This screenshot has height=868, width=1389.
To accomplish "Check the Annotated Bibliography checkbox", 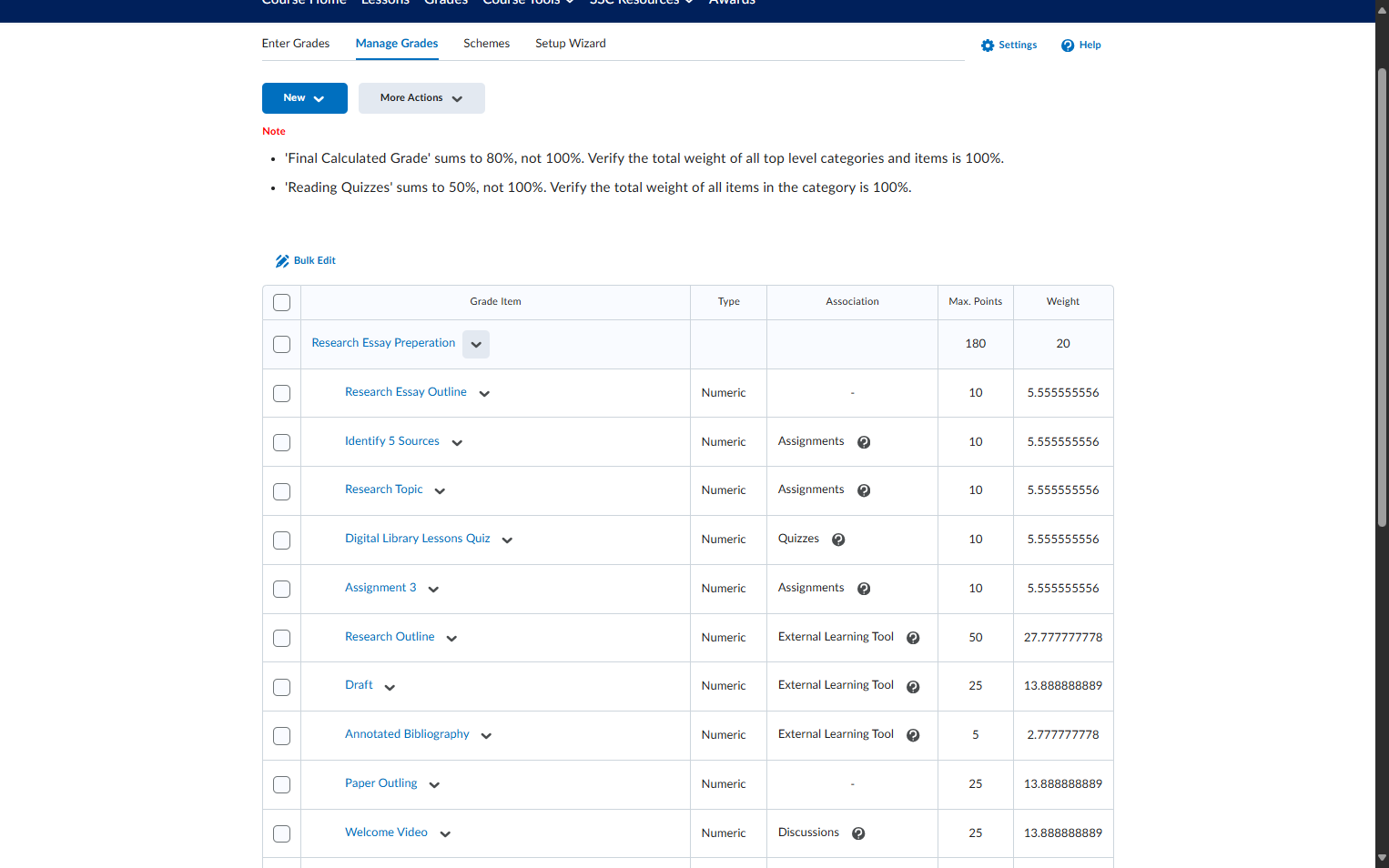I will click(282, 736).
